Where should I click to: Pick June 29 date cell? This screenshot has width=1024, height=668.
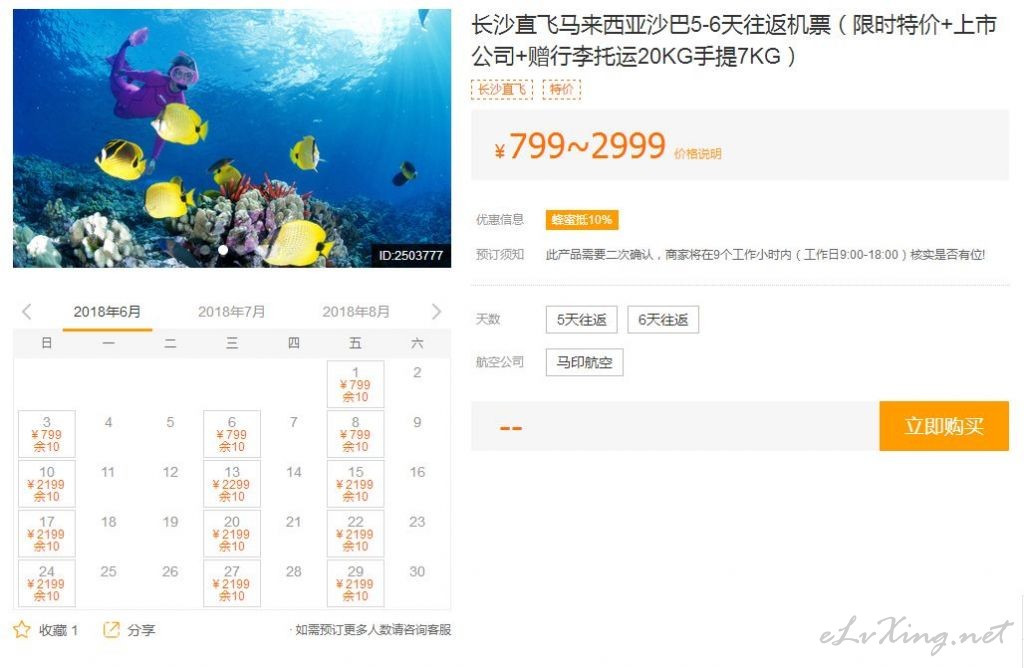click(355, 583)
